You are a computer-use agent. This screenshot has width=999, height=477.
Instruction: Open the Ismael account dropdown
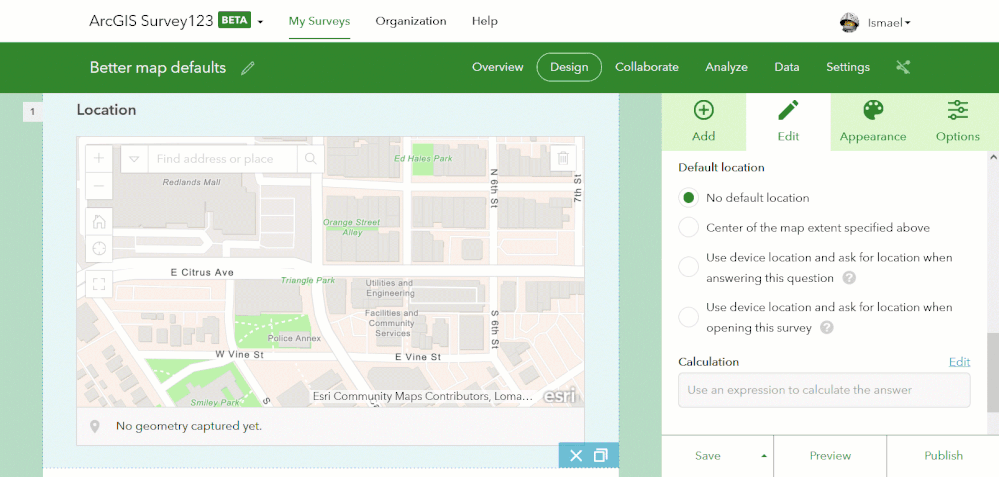tap(888, 23)
